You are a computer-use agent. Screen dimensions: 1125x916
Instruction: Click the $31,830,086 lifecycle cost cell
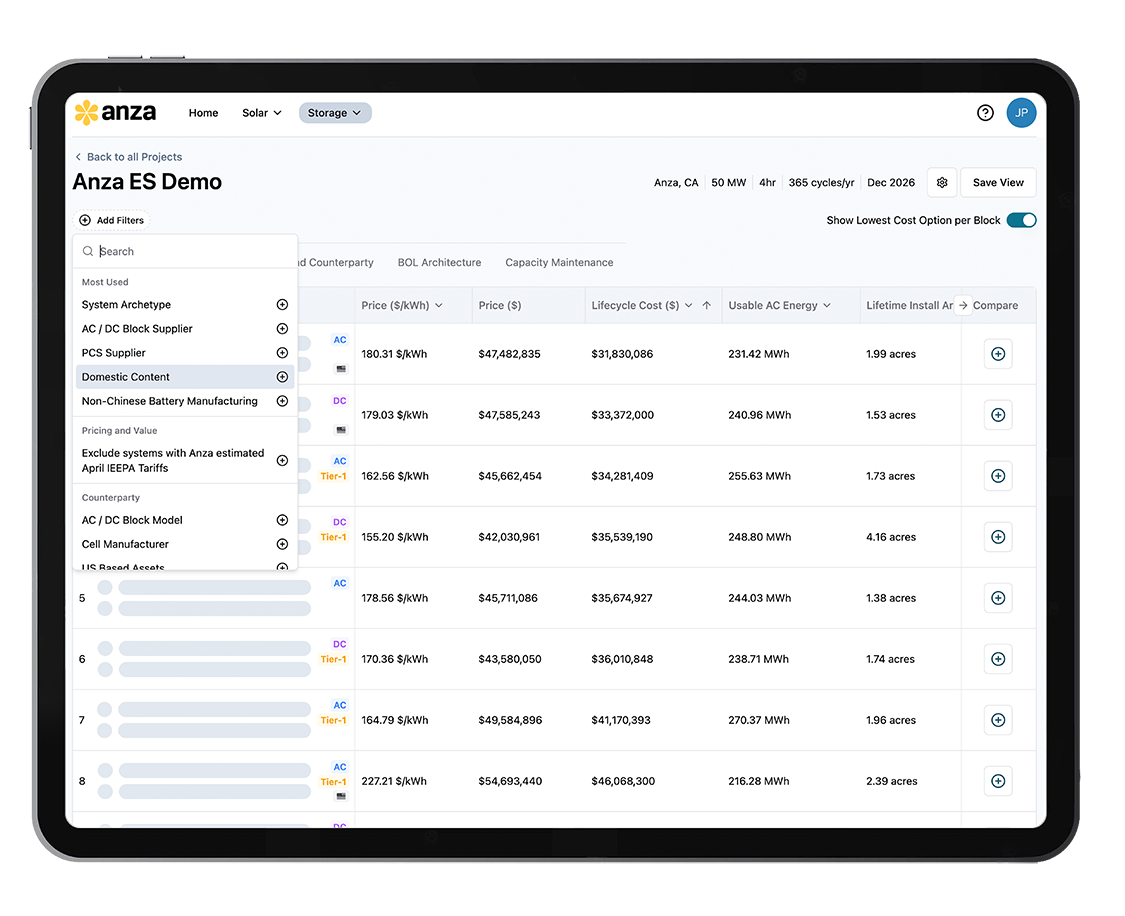point(622,354)
